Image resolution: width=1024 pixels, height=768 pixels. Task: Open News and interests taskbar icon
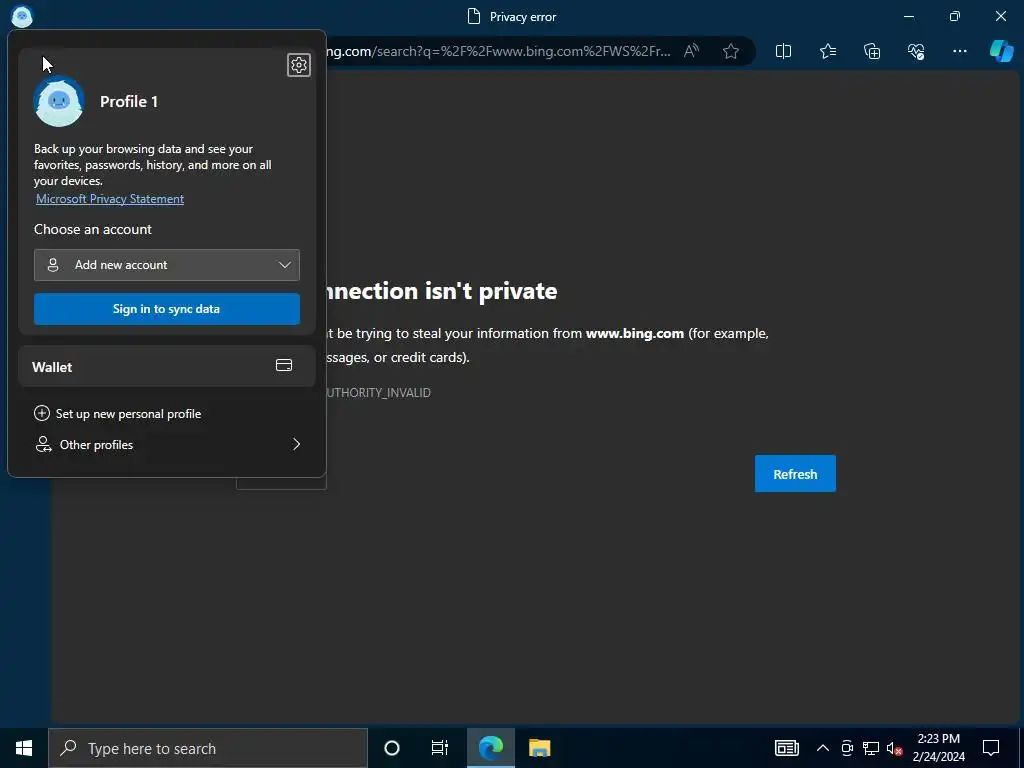[x=786, y=748]
